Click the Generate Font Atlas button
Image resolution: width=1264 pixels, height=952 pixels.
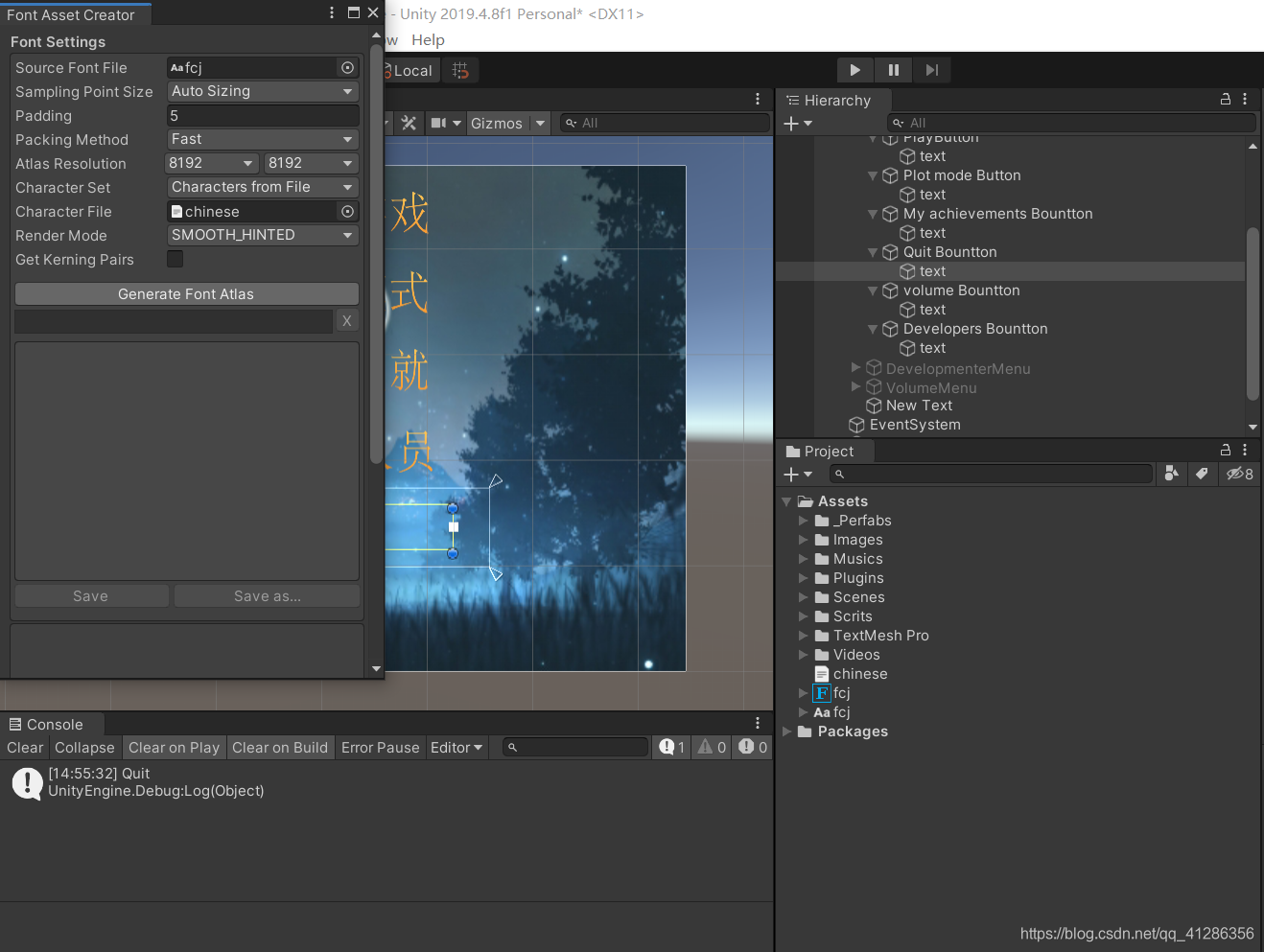(186, 293)
